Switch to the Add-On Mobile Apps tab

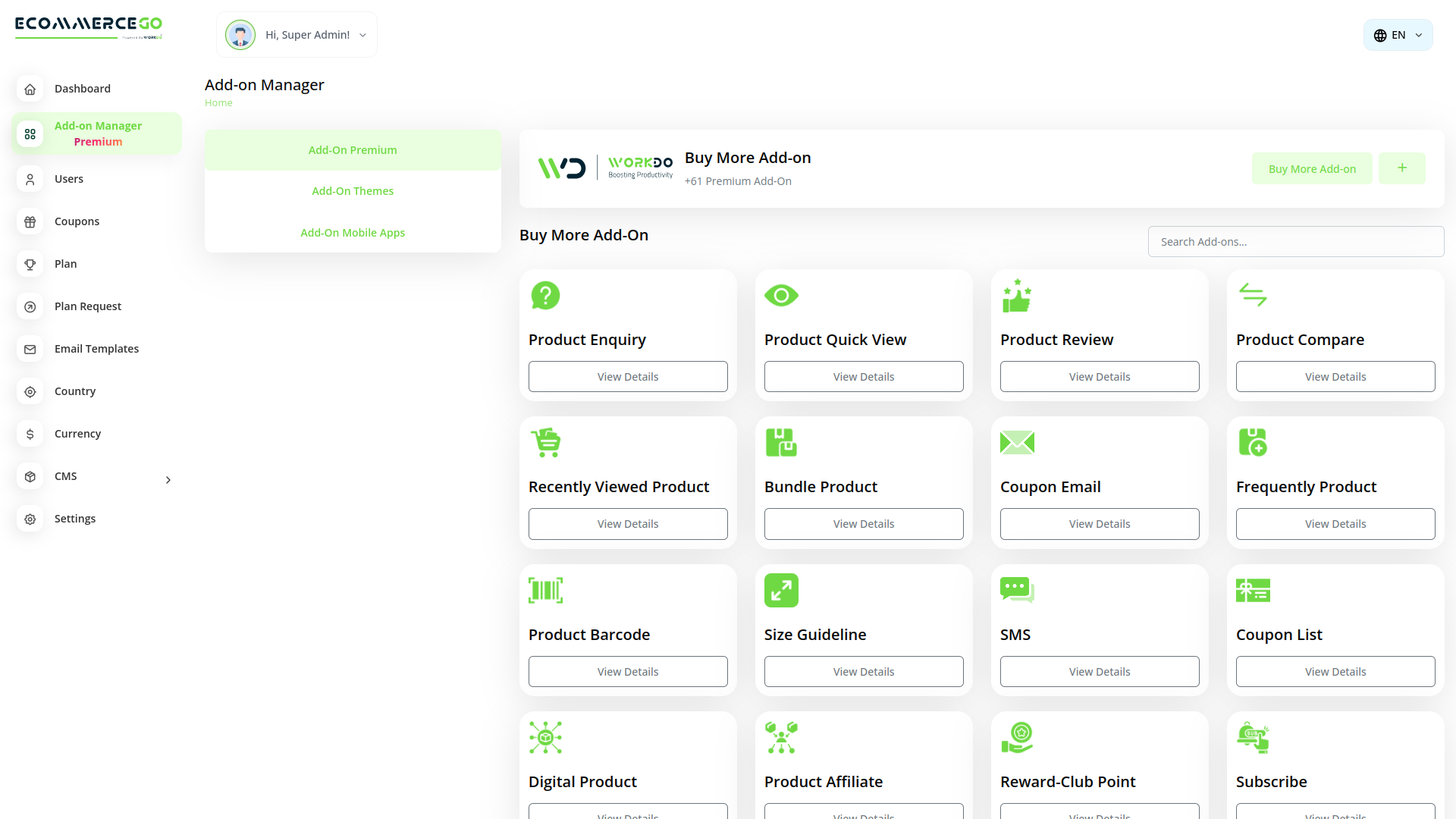point(353,232)
